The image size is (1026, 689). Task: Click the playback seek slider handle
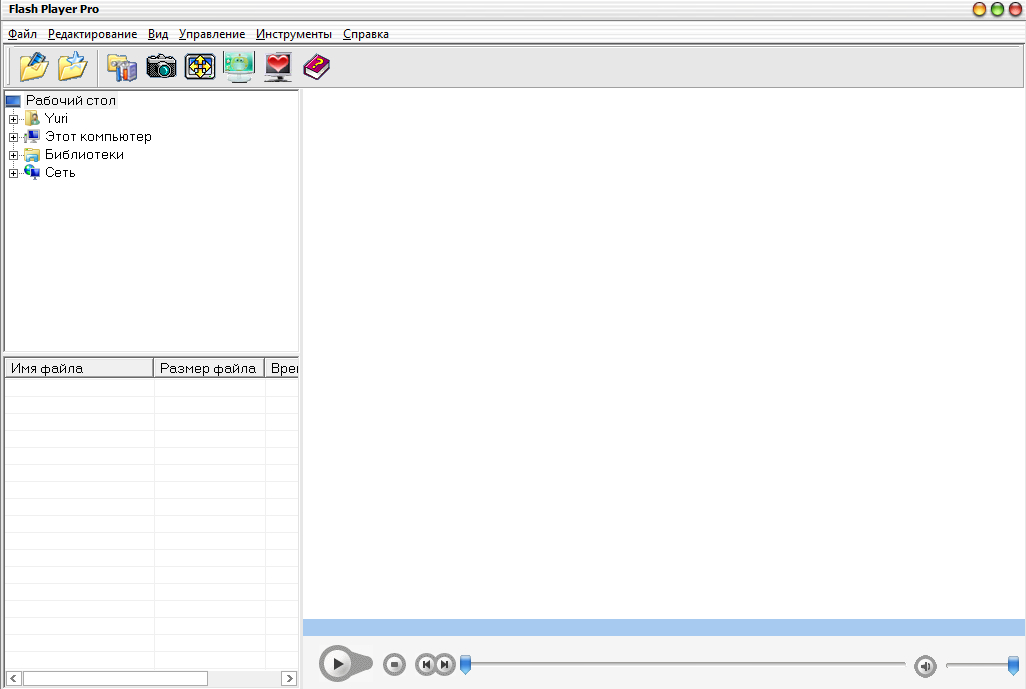click(x=465, y=664)
